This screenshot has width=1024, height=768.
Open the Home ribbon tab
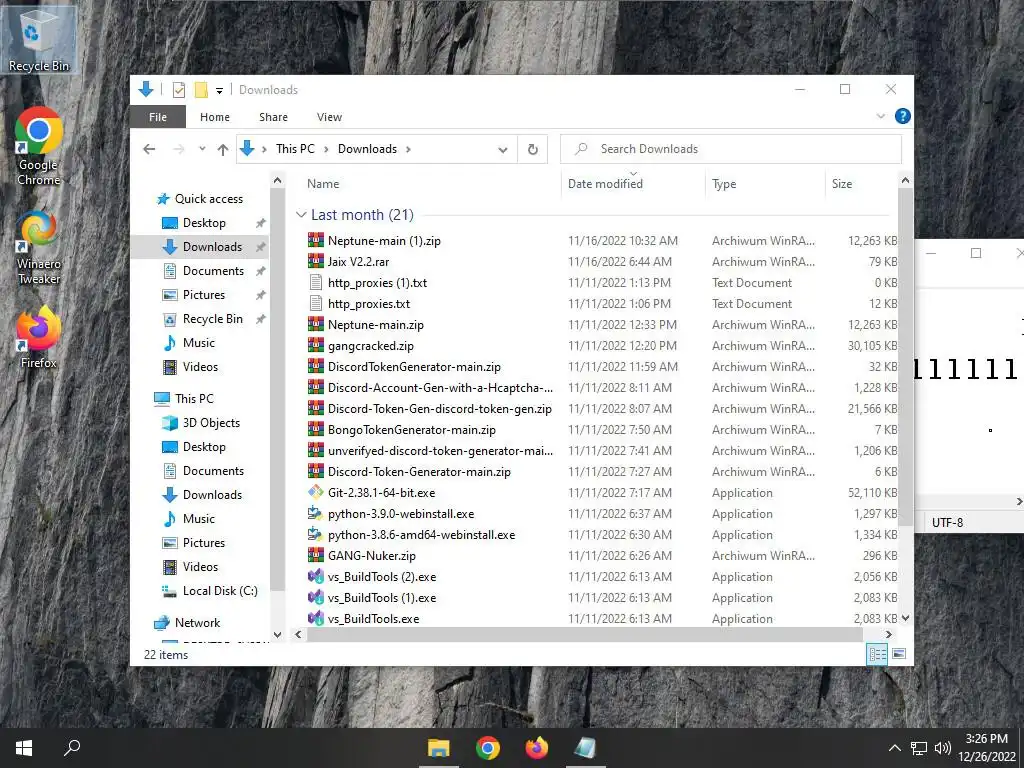click(215, 117)
